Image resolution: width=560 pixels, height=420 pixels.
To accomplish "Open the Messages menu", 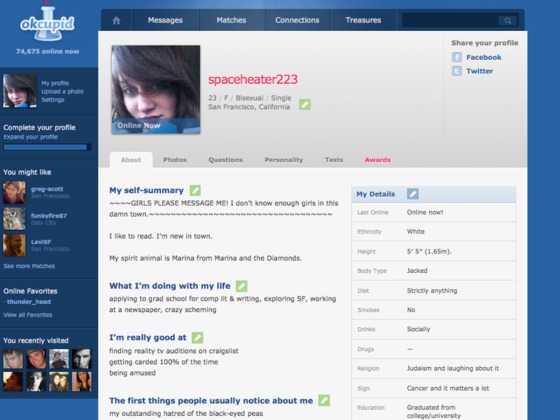I will (165, 20).
